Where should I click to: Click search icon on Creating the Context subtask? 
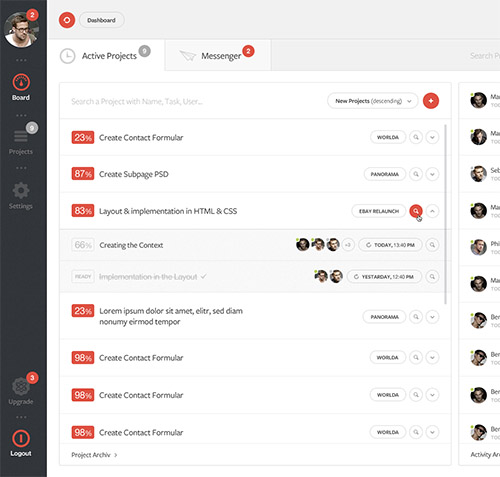pos(432,245)
